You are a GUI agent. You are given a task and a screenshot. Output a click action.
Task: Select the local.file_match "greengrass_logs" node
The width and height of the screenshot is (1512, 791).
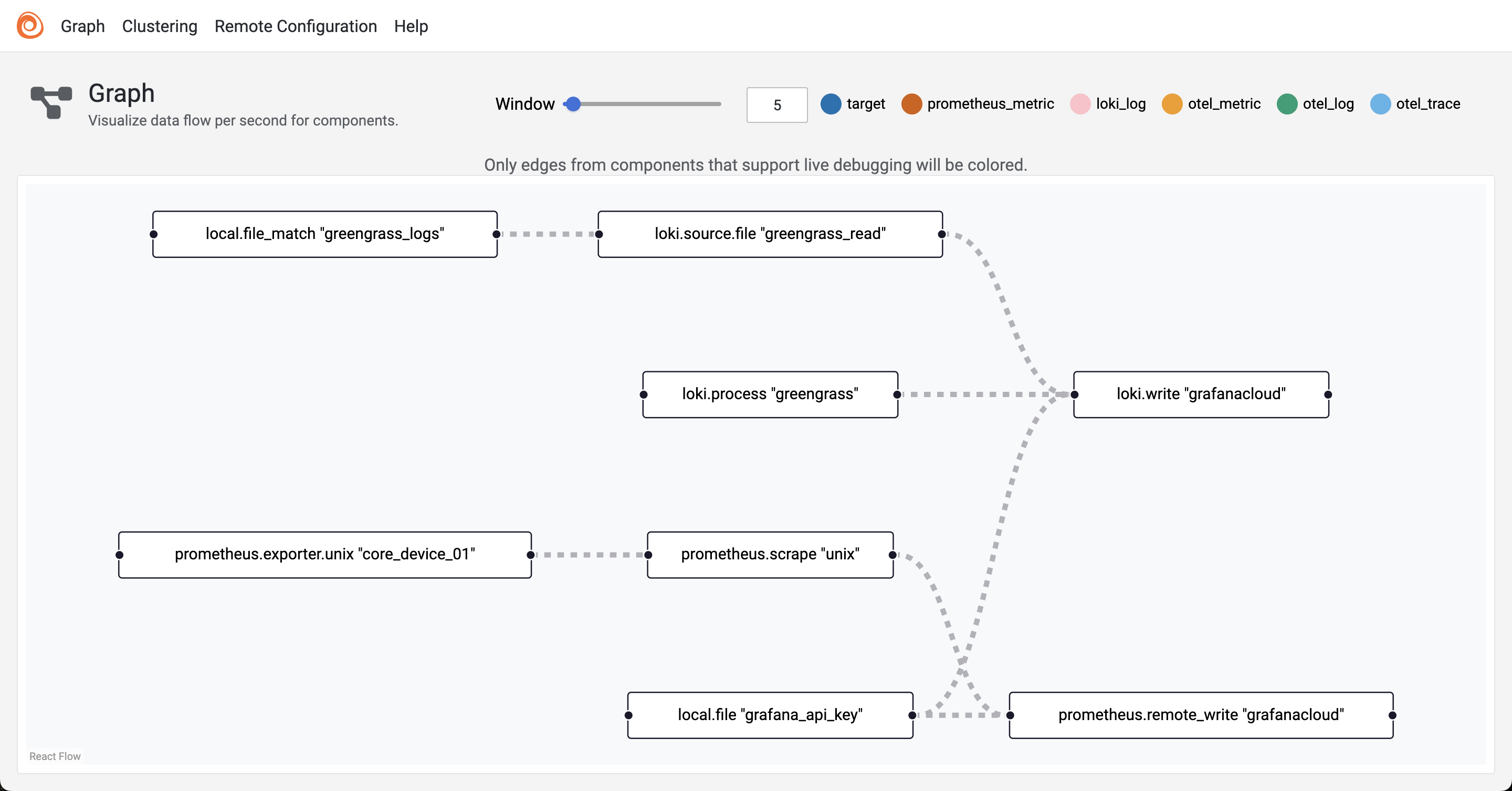(x=324, y=234)
